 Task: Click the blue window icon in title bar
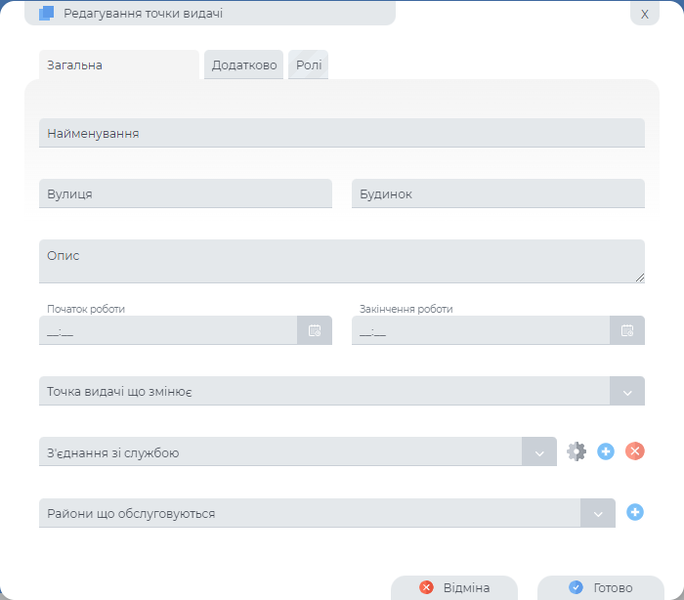[x=46, y=14]
